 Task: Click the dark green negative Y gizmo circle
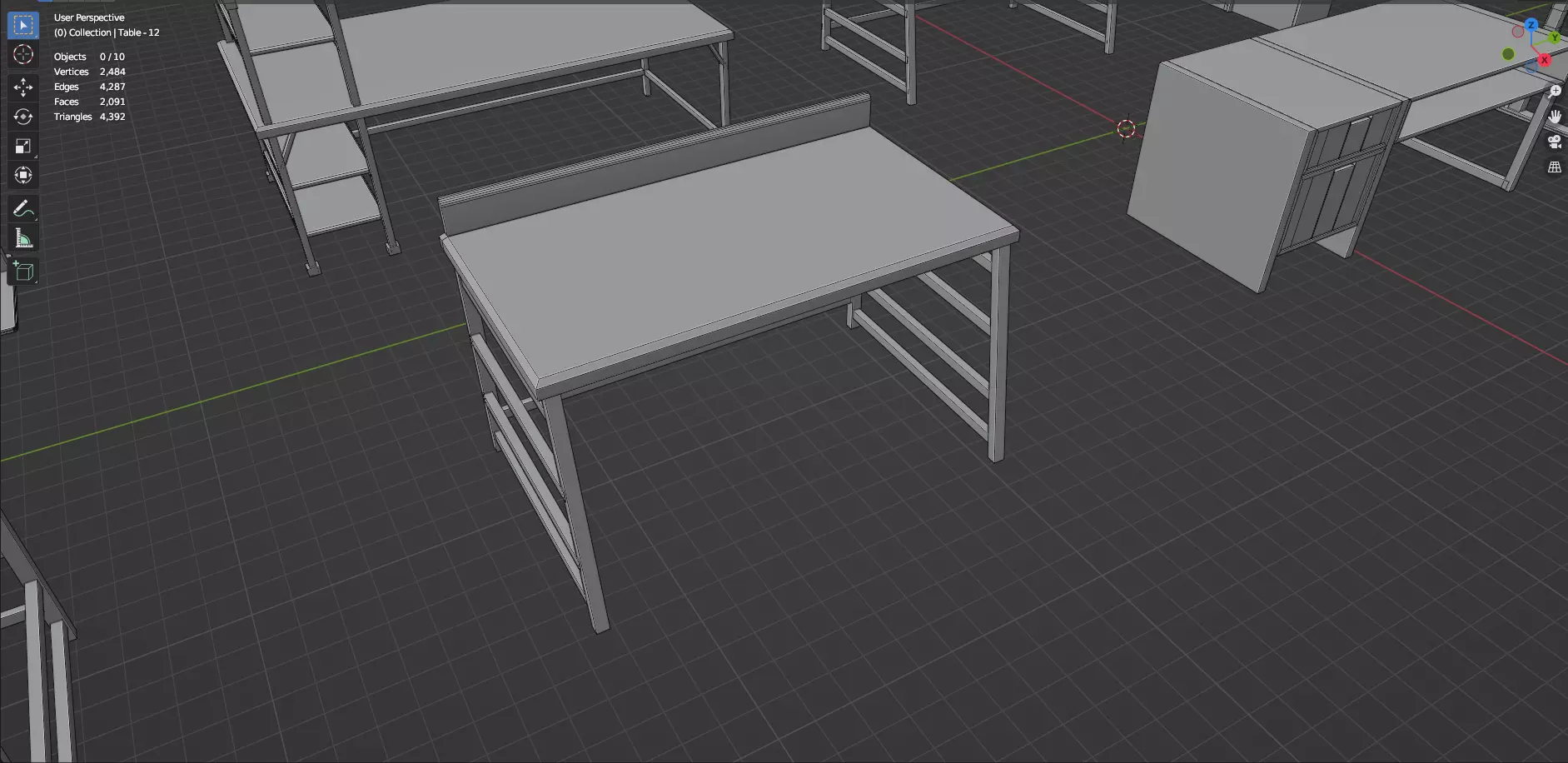pos(1508,54)
